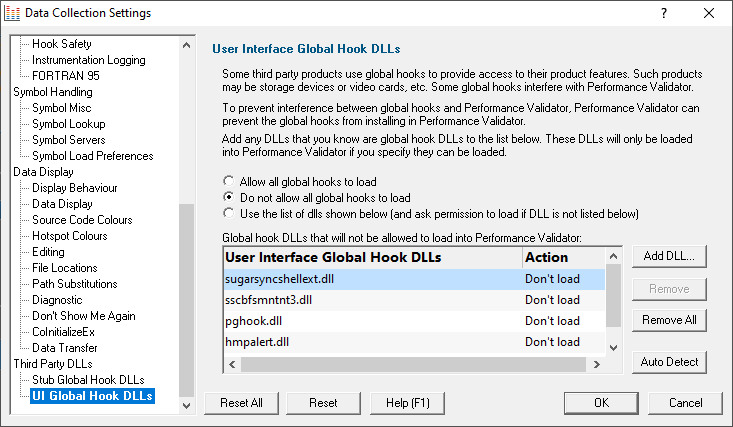Click the tree panel scroll up arrow
733x427 pixels.
pyautogui.click(x=187, y=45)
